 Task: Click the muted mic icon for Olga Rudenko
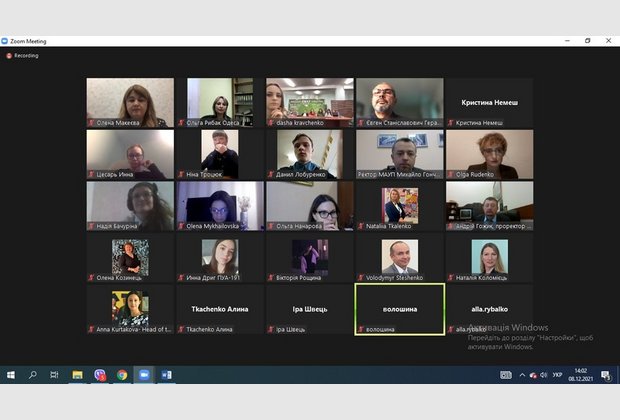[x=450, y=174]
